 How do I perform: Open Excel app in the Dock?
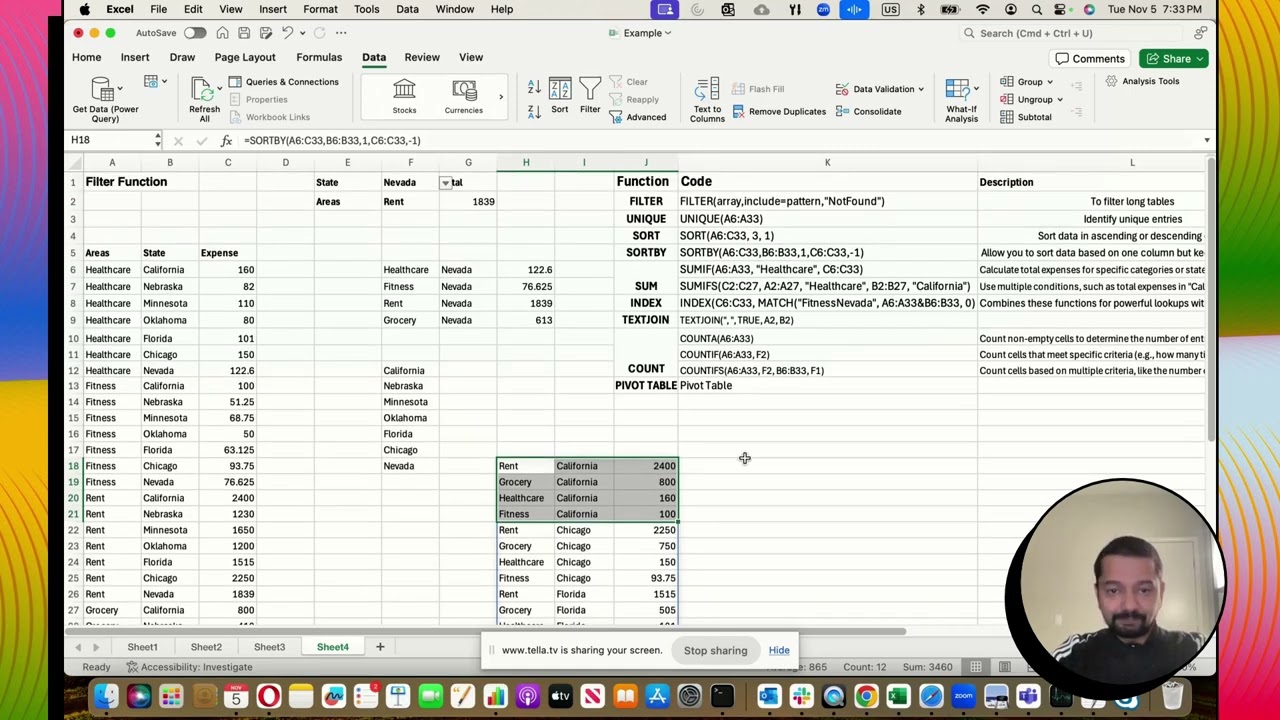click(898, 696)
